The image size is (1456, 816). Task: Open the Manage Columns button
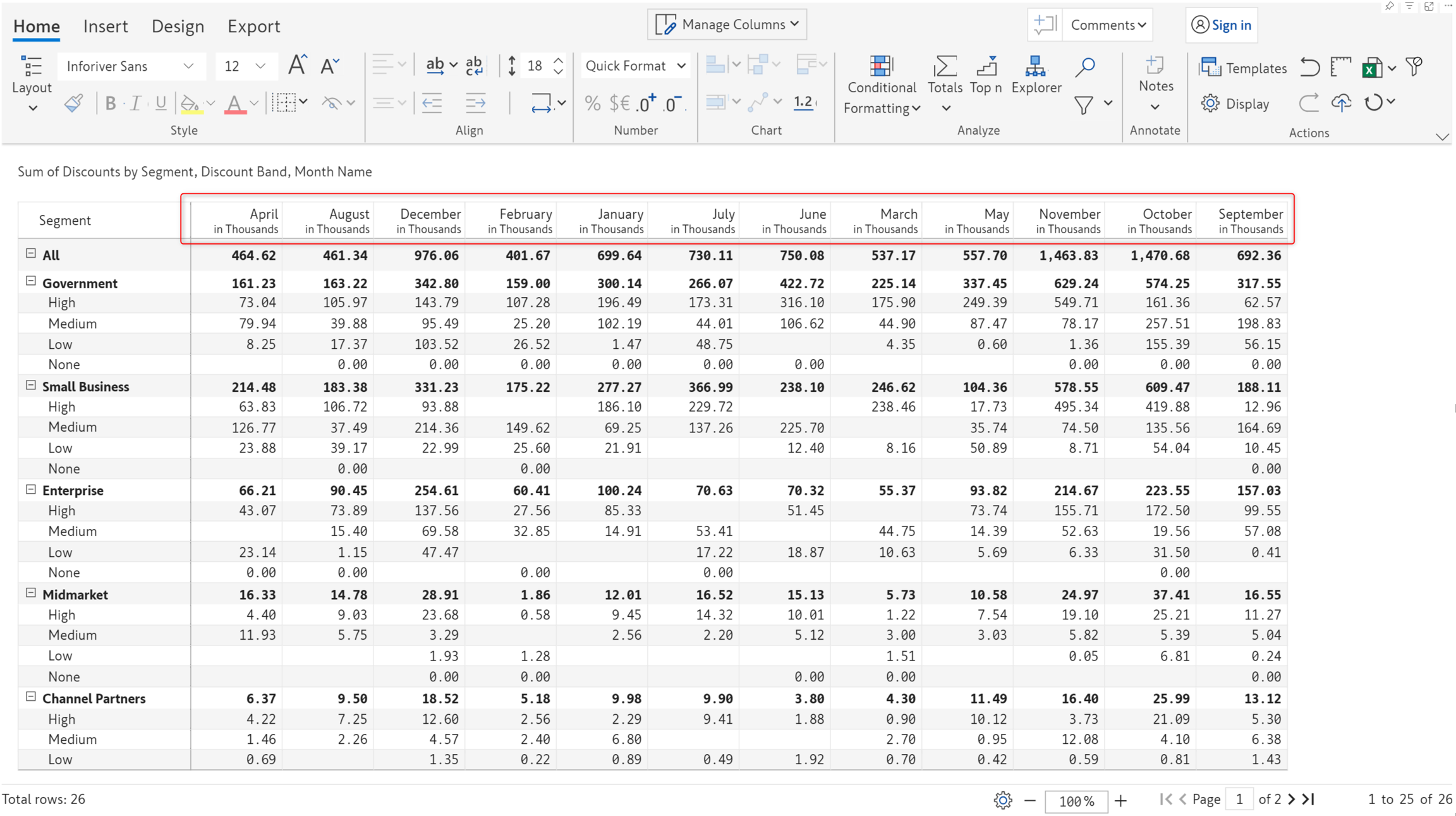click(x=727, y=24)
